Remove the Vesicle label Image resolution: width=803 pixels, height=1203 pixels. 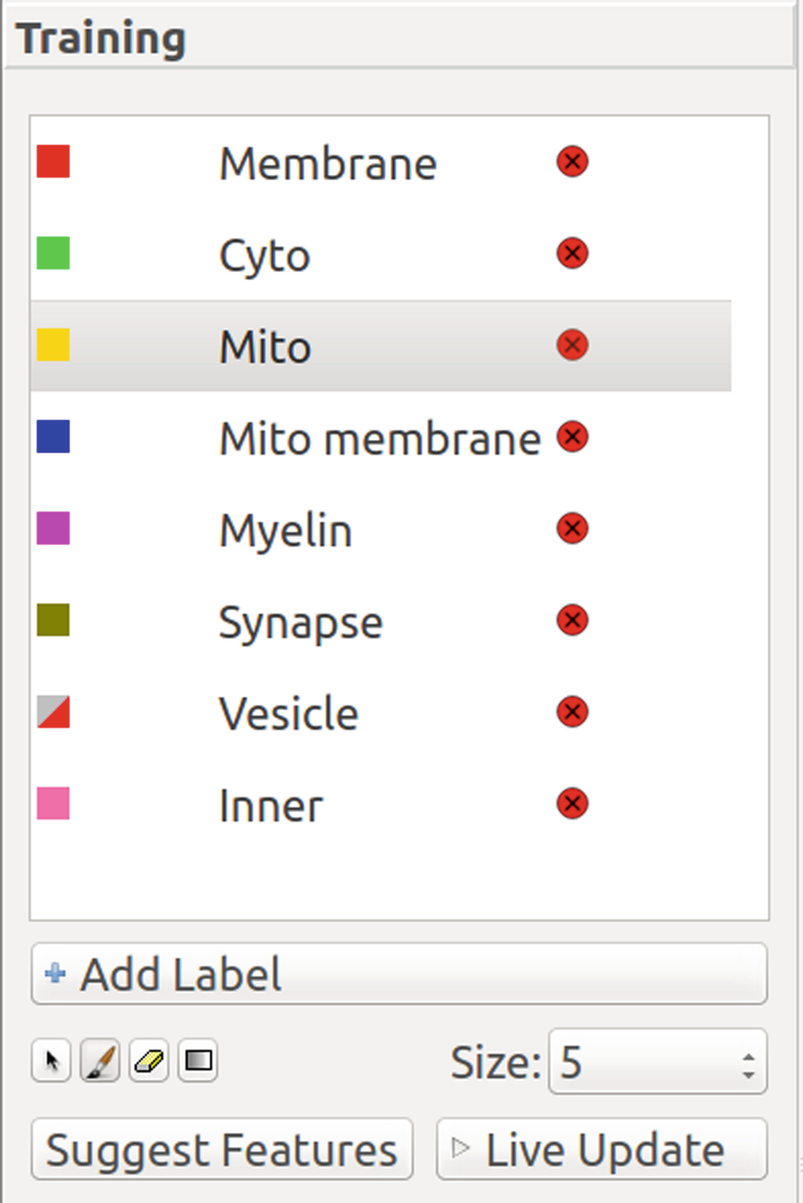pyautogui.click(x=572, y=712)
